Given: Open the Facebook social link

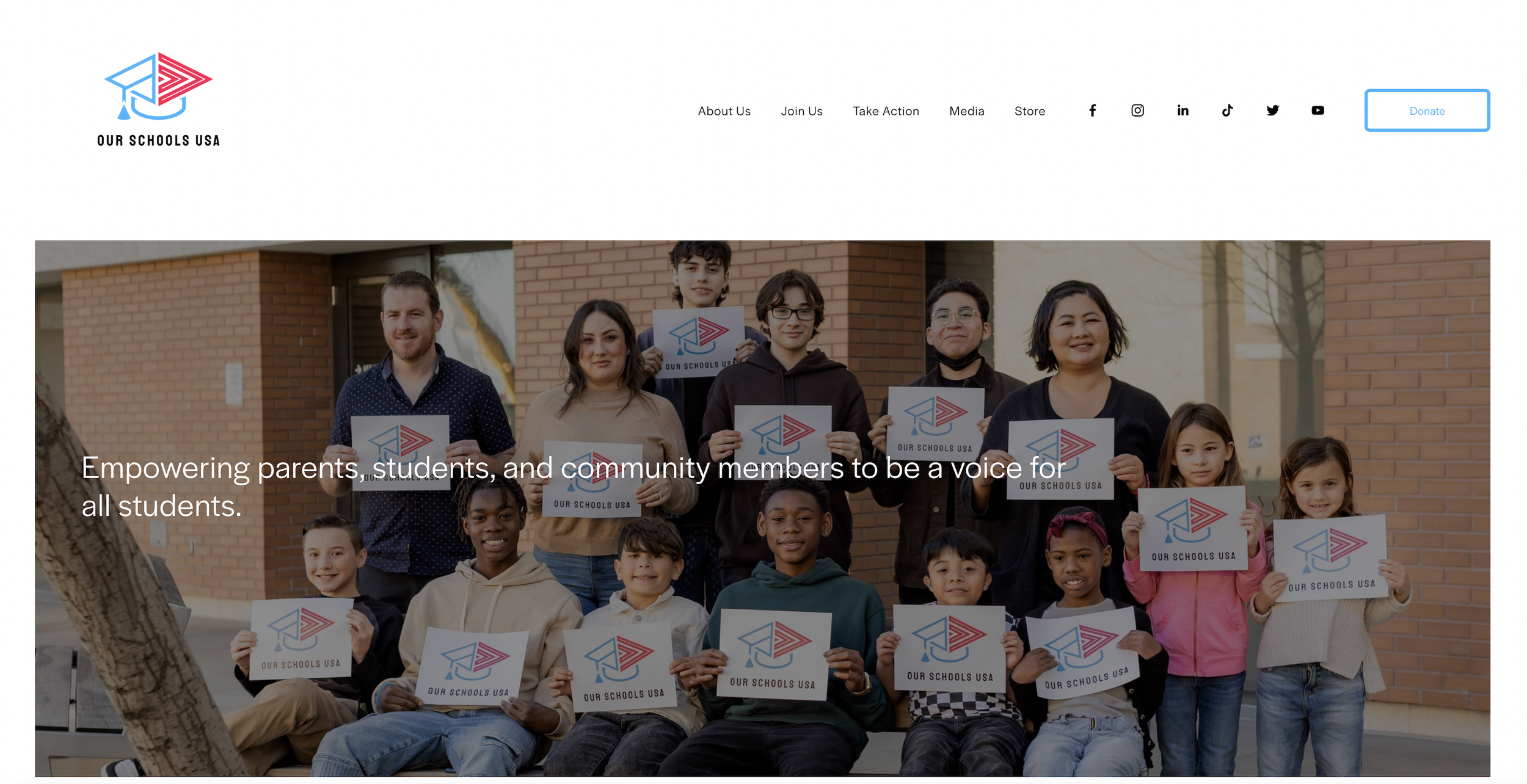Looking at the screenshot, I should 1092,111.
